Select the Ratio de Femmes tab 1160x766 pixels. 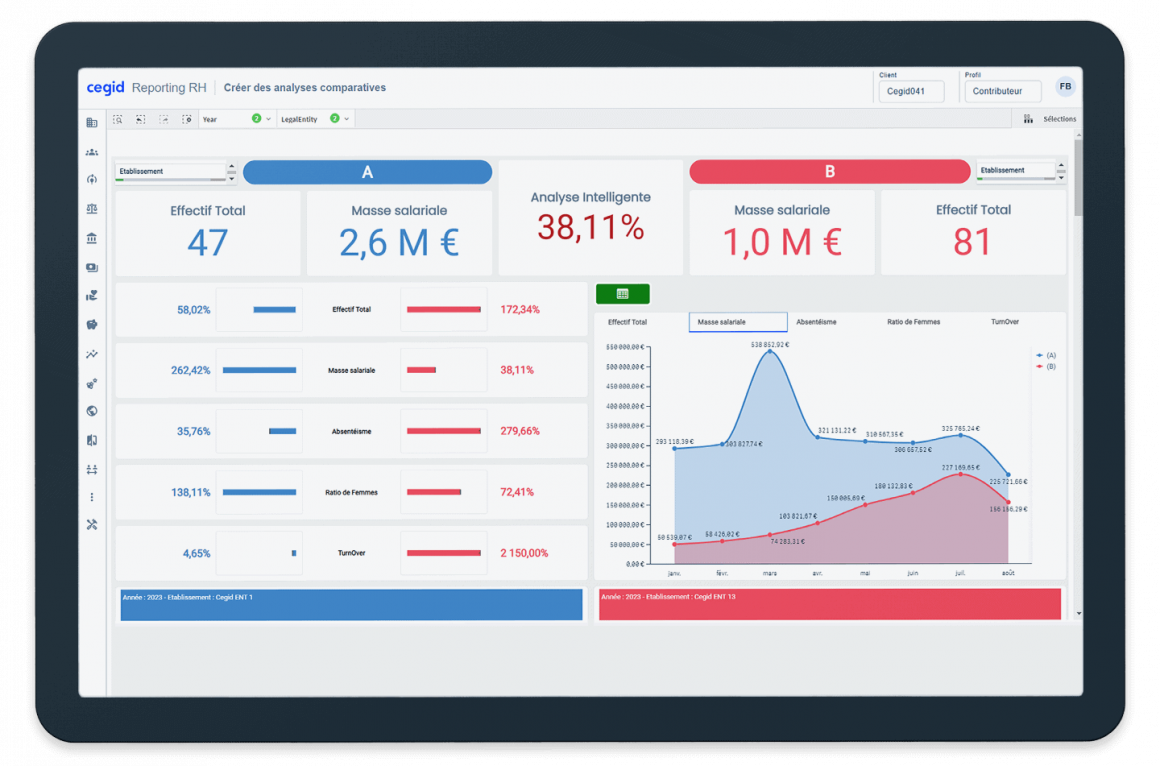[913, 322]
